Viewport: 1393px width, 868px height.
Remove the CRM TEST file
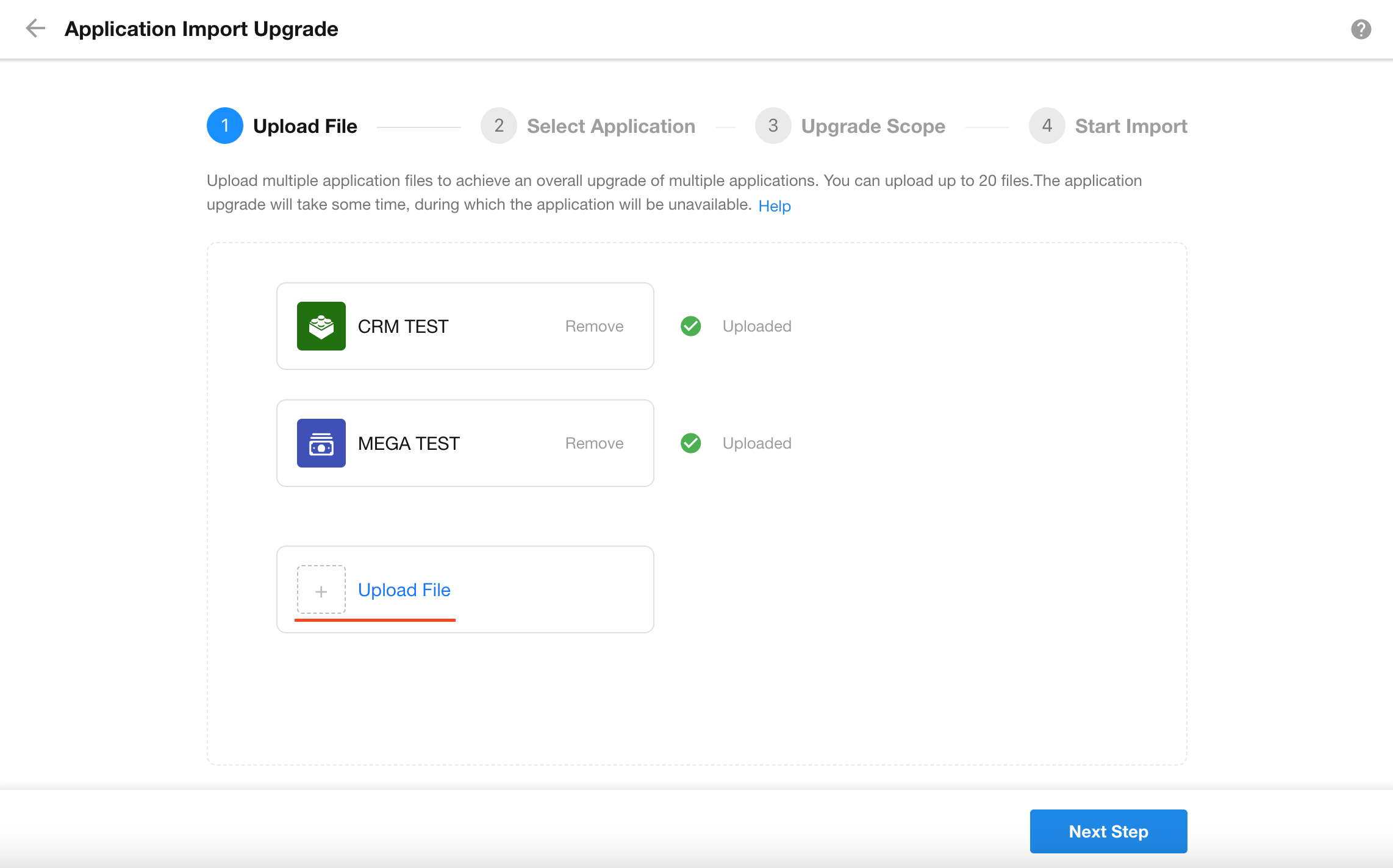click(x=594, y=326)
